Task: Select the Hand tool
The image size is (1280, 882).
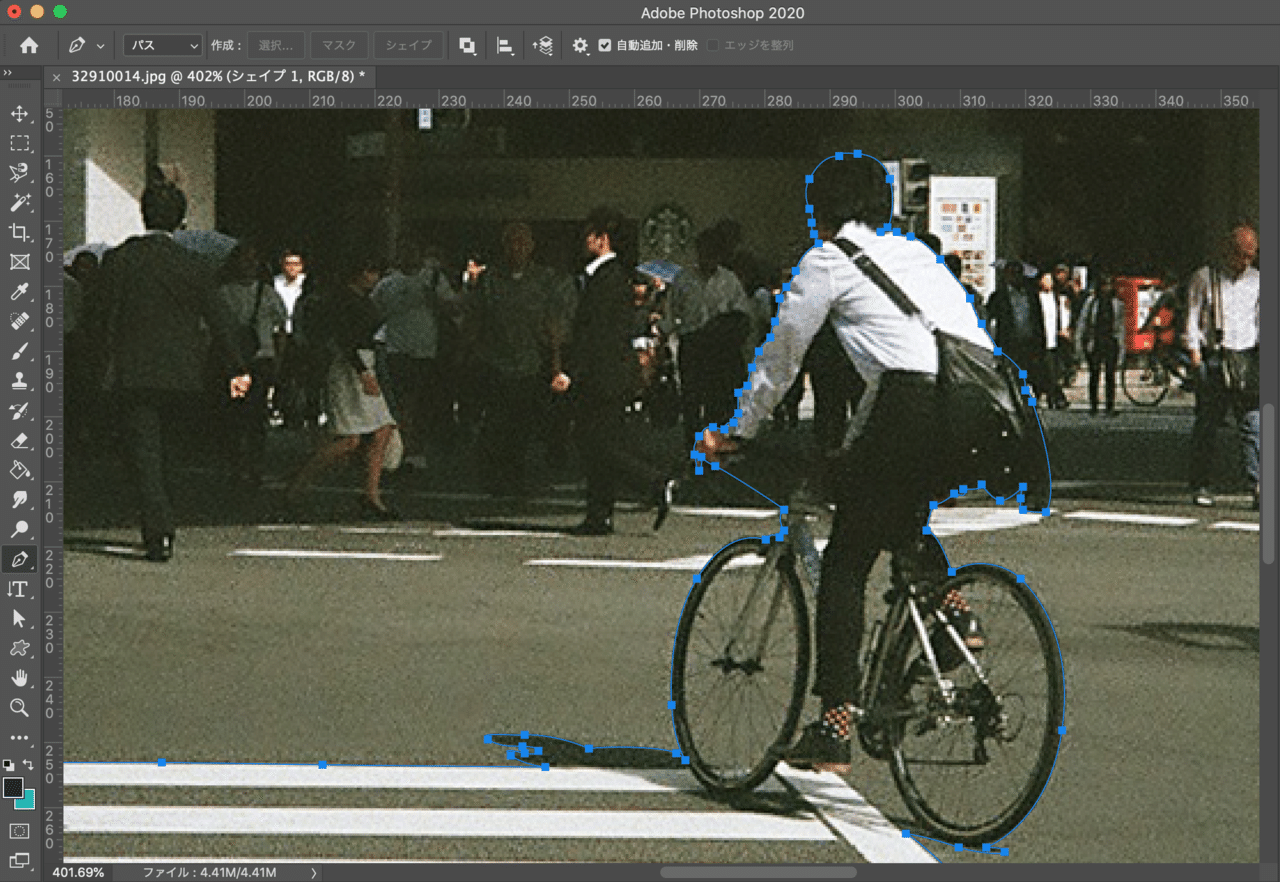Action: pos(19,678)
